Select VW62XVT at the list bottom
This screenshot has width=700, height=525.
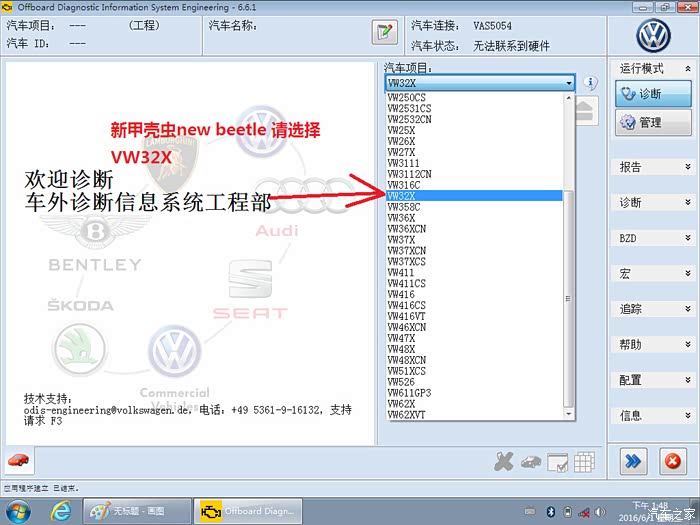pos(406,414)
